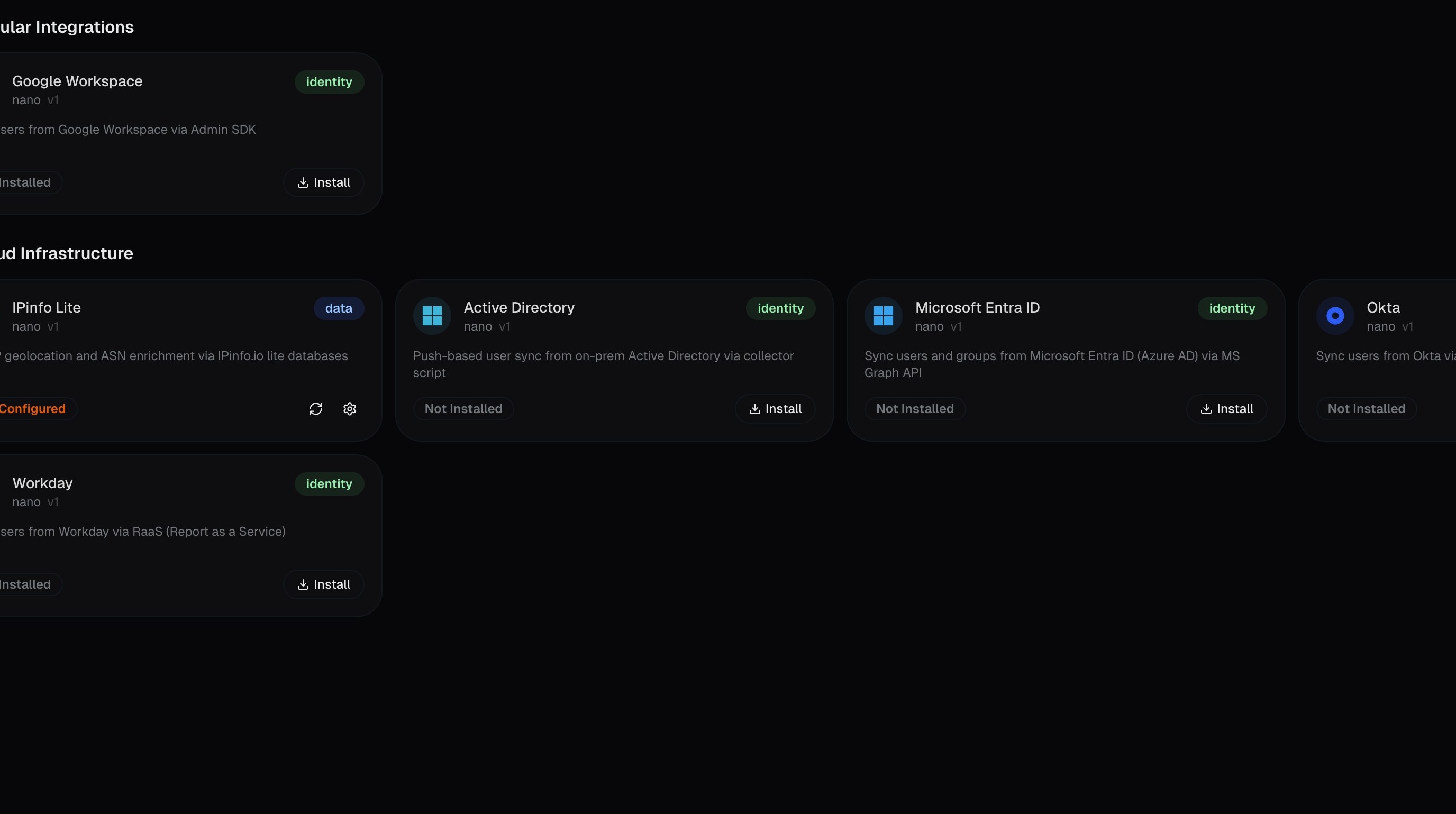Click the identity badge on Microsoft Entra ID
1456x814 pixels.
(1232, 308)
